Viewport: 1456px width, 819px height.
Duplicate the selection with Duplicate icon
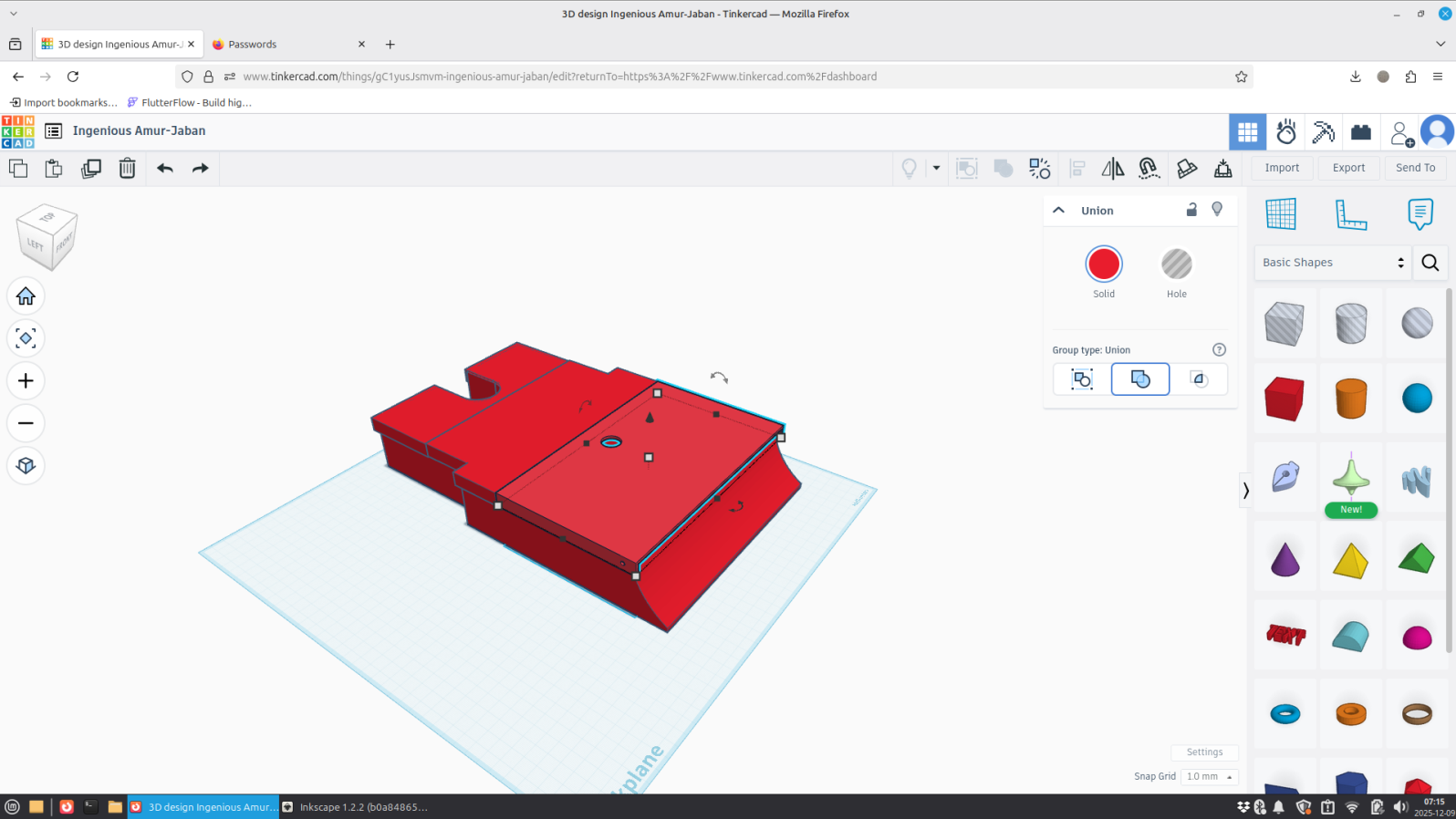point(91,169)
